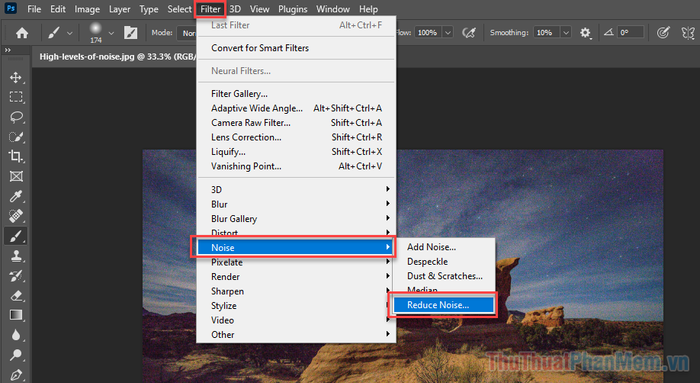The width and height of the screenshot is (700, 383).
Task: Click the Flow value field 100%
Action: pos(429,33)
